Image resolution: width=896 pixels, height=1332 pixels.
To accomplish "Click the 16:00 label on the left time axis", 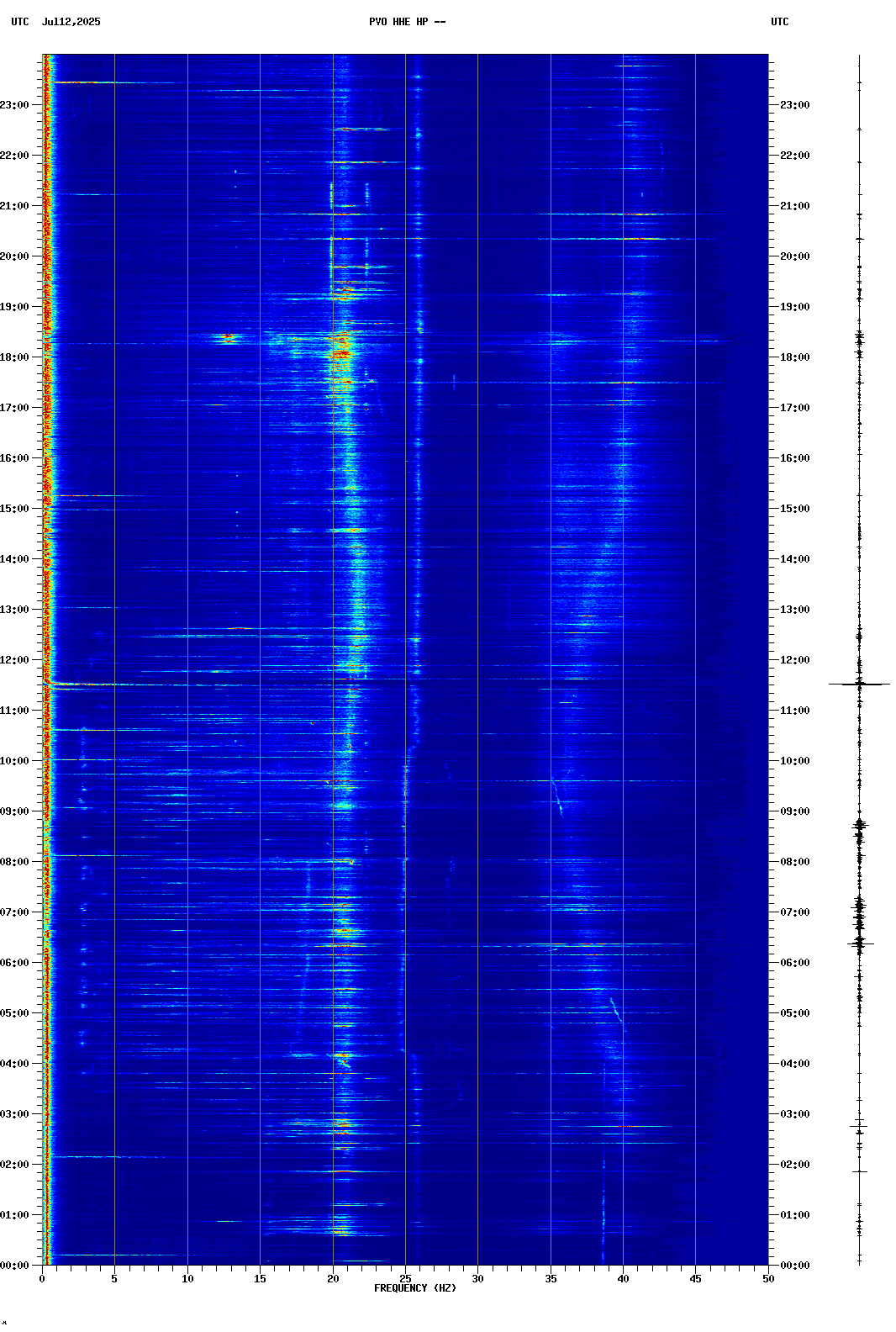I will 14,458.
